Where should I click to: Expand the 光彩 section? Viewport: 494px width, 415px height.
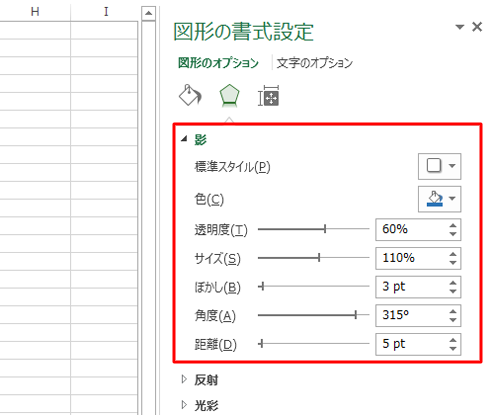point(184,405)
